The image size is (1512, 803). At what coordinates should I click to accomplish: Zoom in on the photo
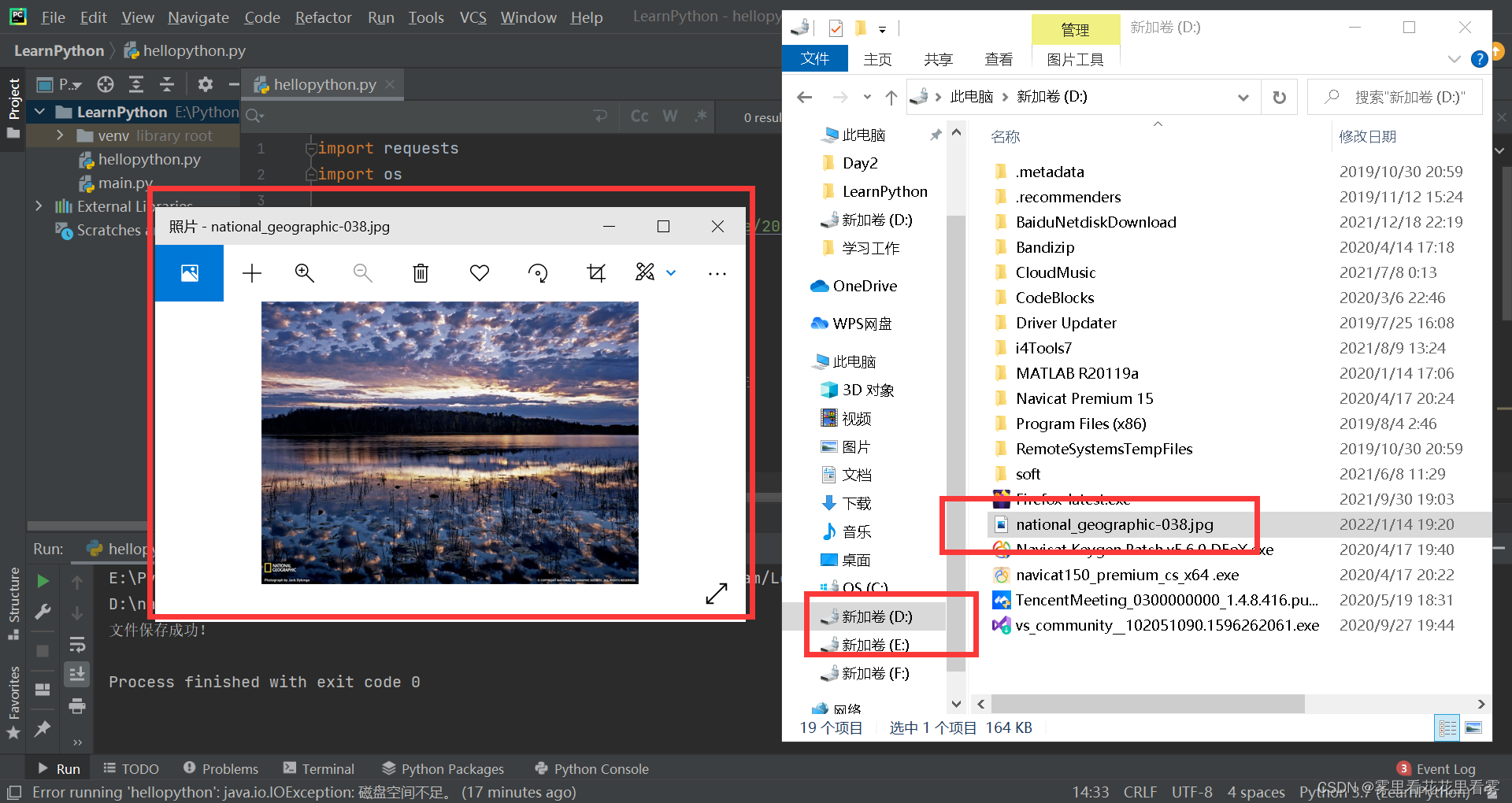(x=305, y=273)
